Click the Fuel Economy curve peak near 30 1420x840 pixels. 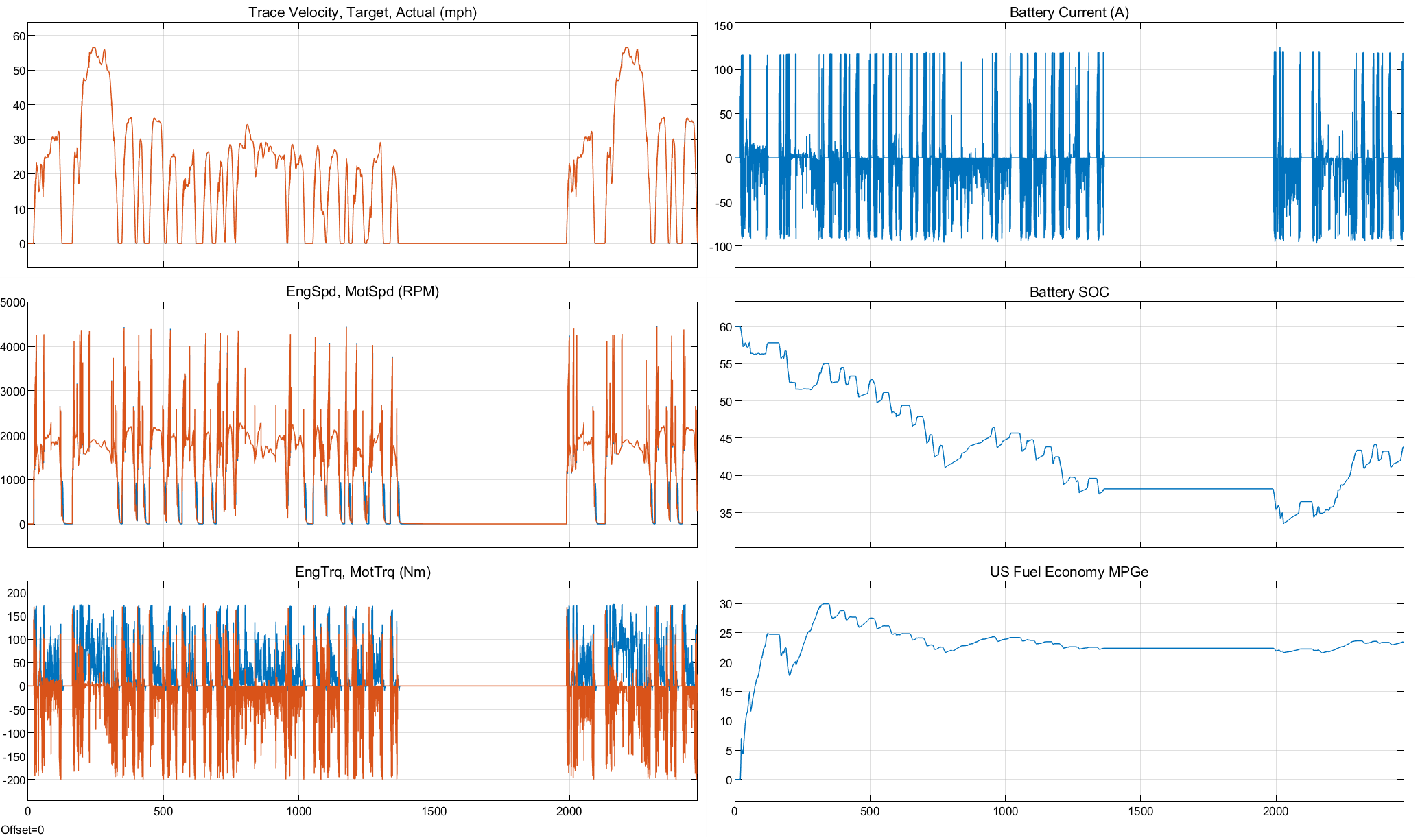click(825, 605)
